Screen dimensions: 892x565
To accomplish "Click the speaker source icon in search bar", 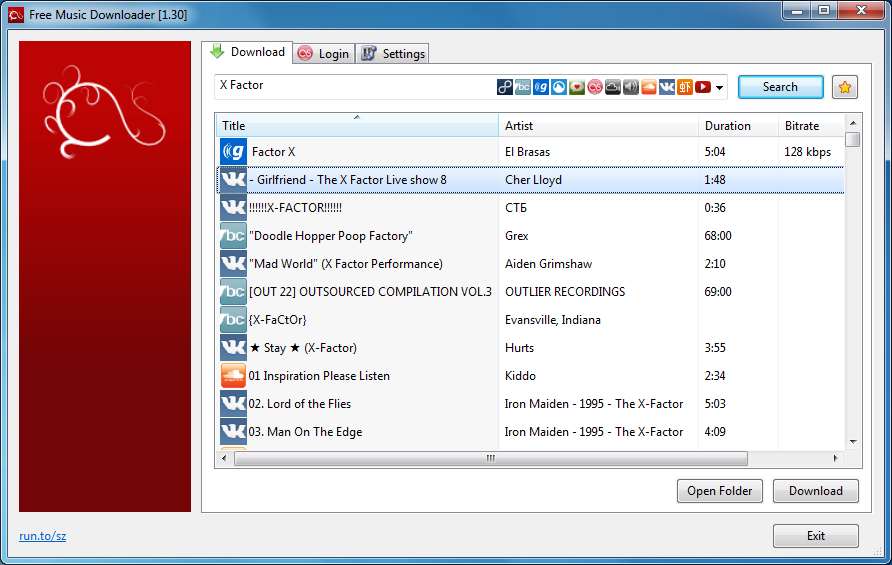I will point(631,87).
